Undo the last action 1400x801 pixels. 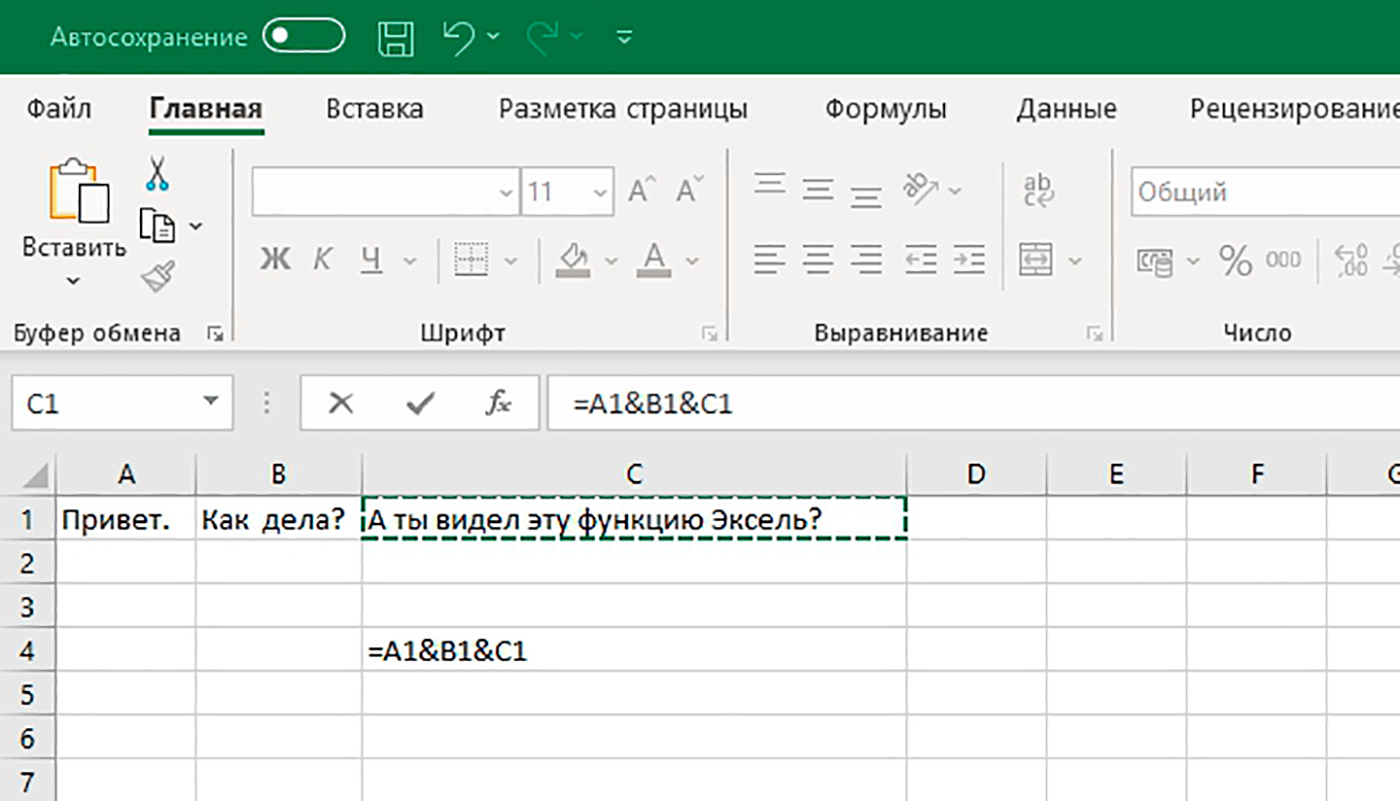point(459,37)
